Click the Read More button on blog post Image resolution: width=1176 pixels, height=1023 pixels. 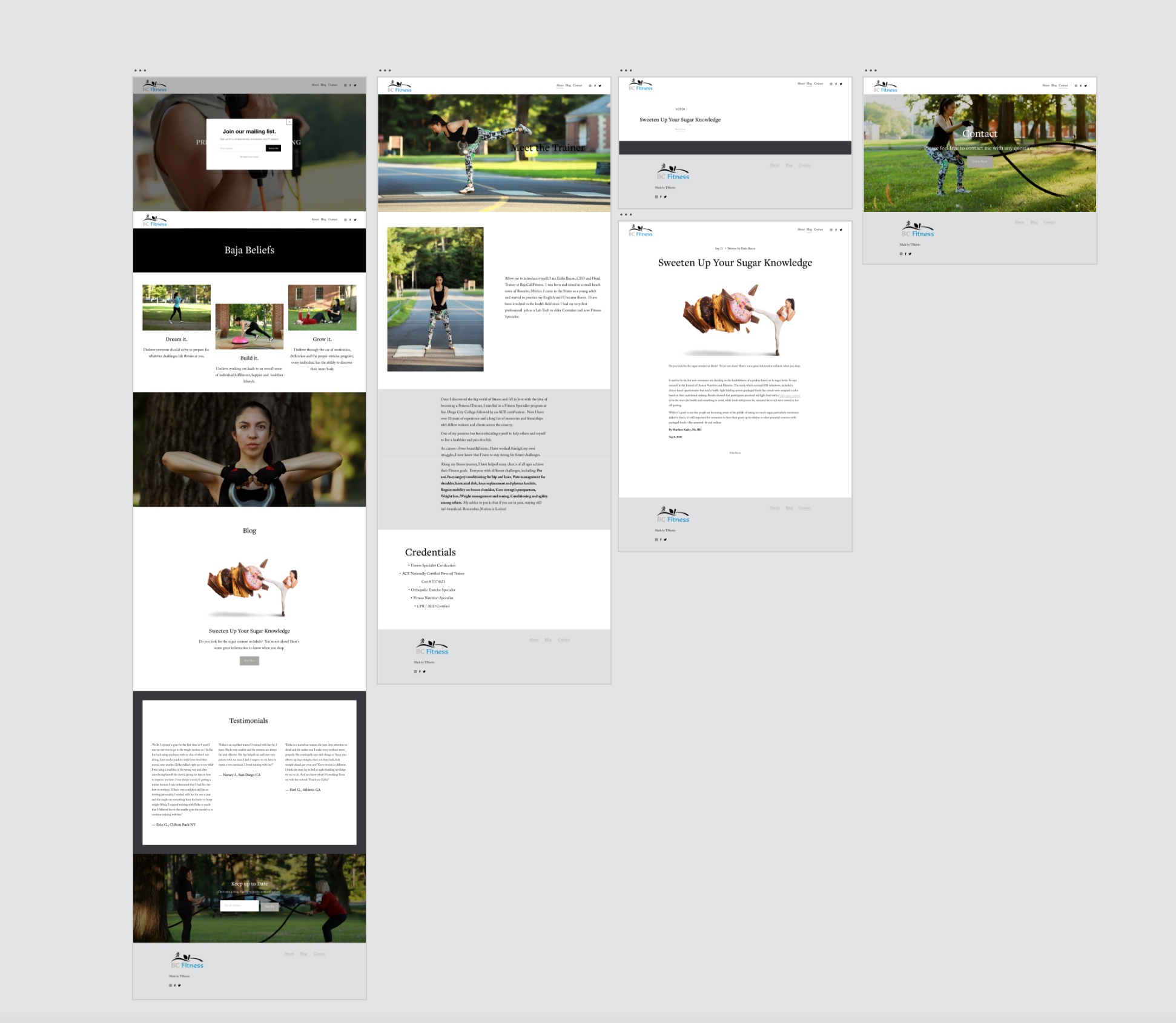click(249, 660)
